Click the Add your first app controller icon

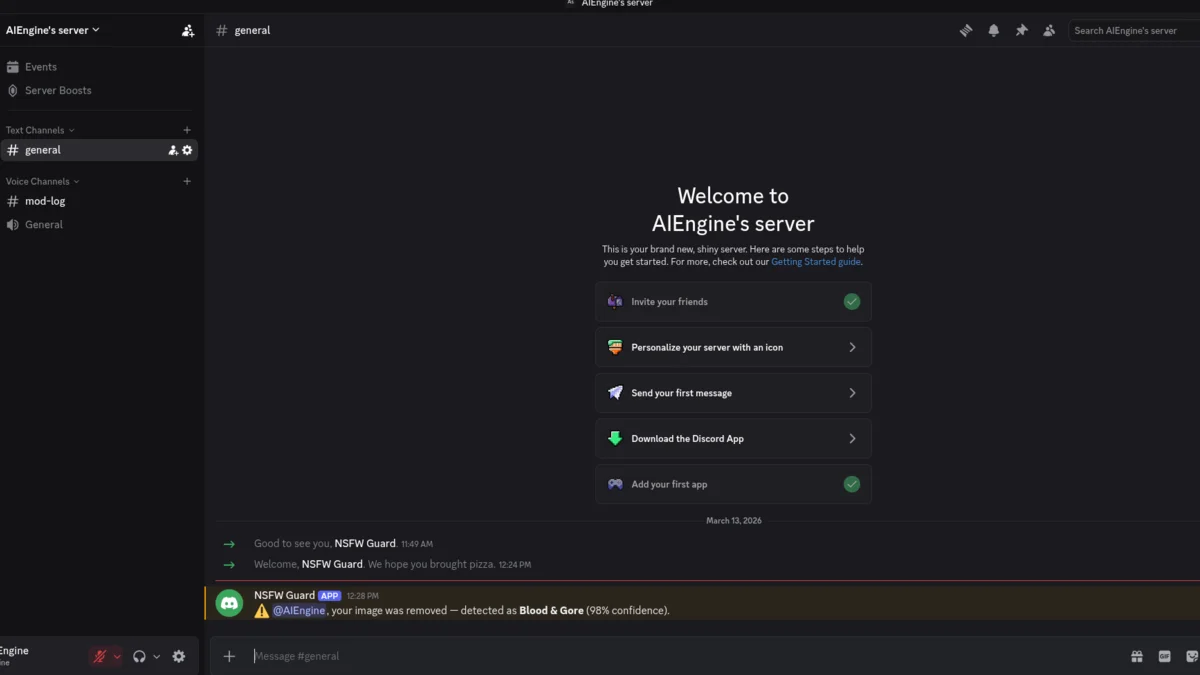pos(615,484)
